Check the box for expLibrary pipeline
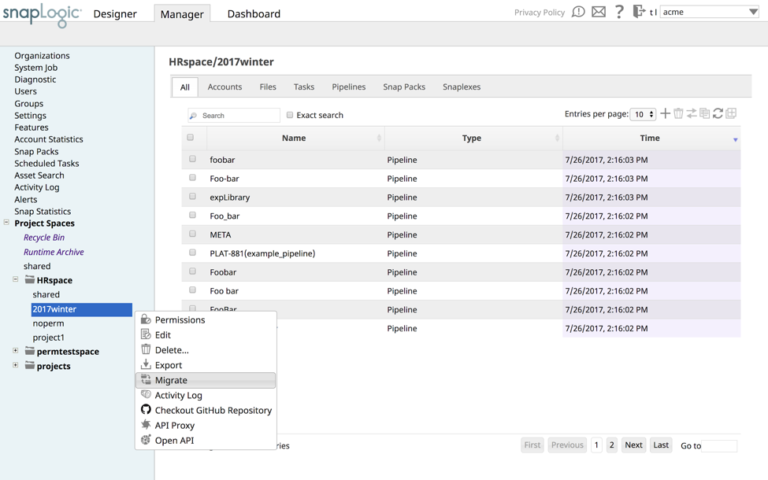Image resolution: width=768 pixels, height=480 pixels. [x=192, y=196]
